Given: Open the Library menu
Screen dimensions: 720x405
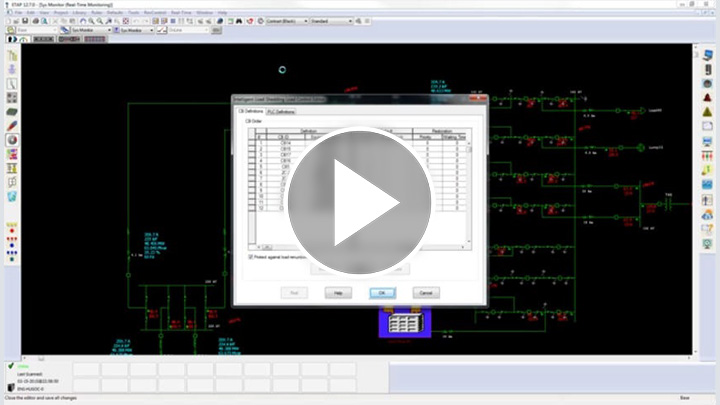Looking at the screenshot, I should tap(79, 12).
